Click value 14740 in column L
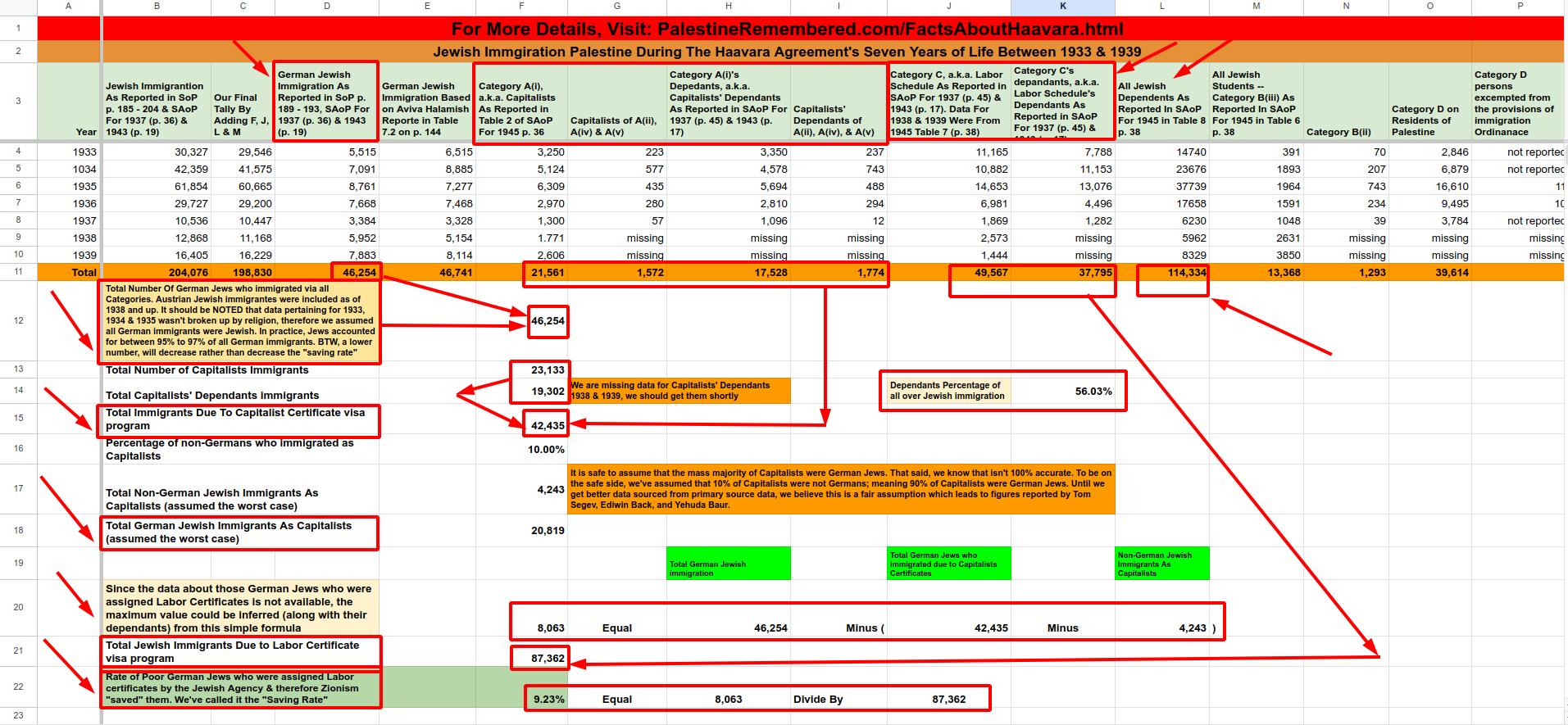The image size is (1568, 725). [1162, 152]
